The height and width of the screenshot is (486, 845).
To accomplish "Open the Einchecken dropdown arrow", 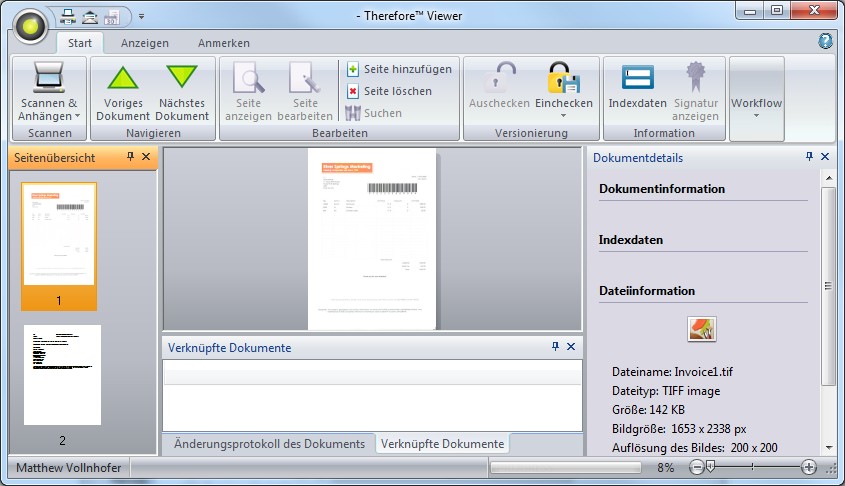I will [563, 115].
